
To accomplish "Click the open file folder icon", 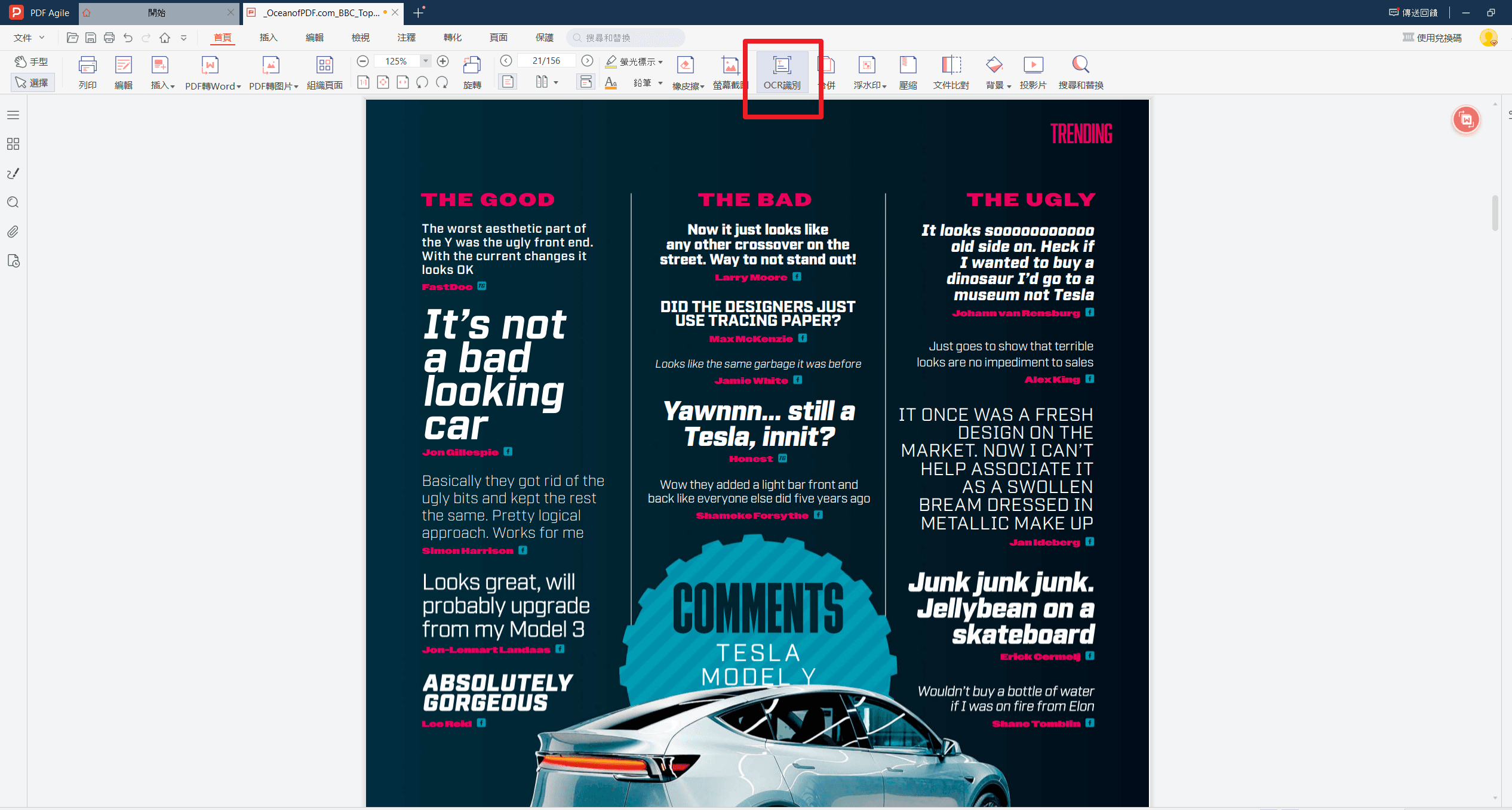I will point(72,38).
